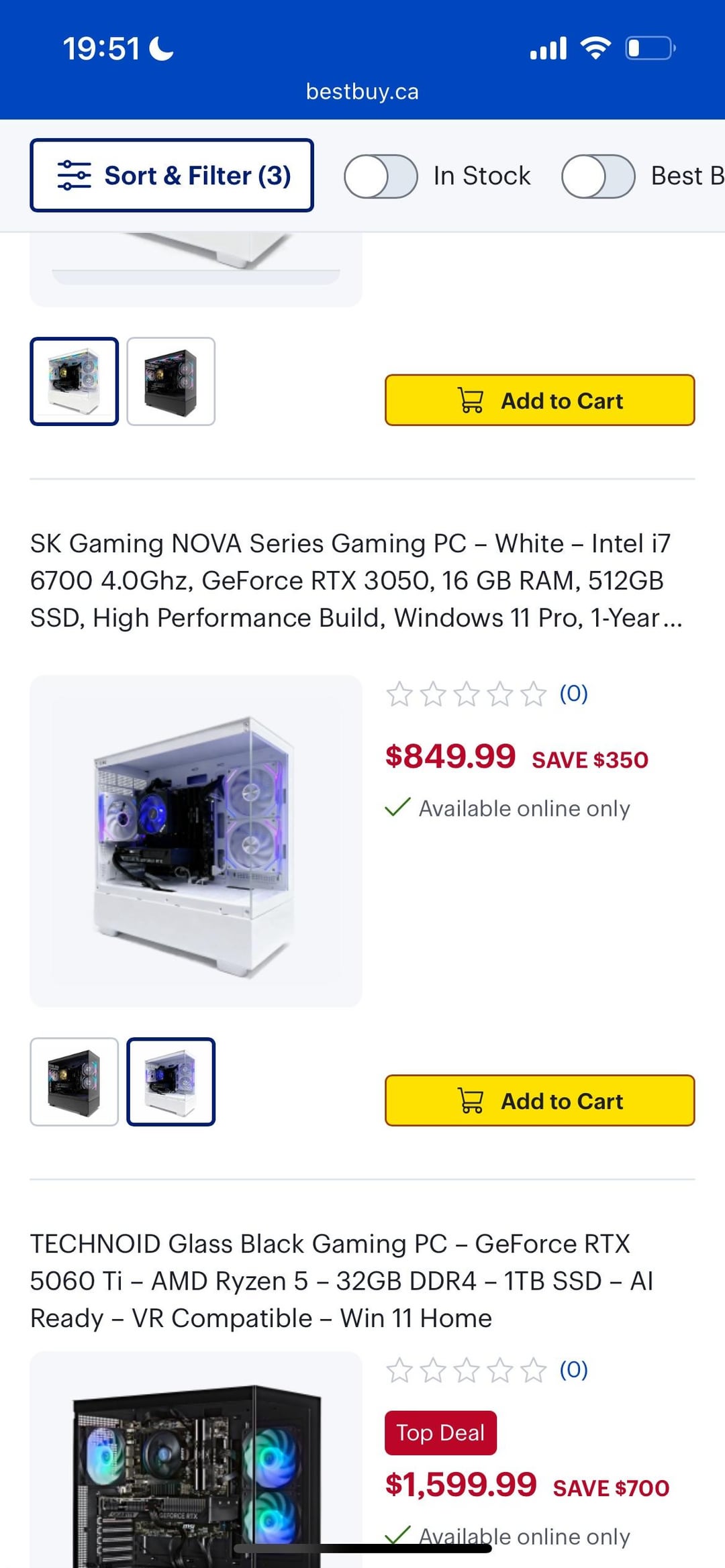The height and width of the screenshot is (1568, 725).
Task: Open NOVA PC review count (0)
Action: [574, 693]
